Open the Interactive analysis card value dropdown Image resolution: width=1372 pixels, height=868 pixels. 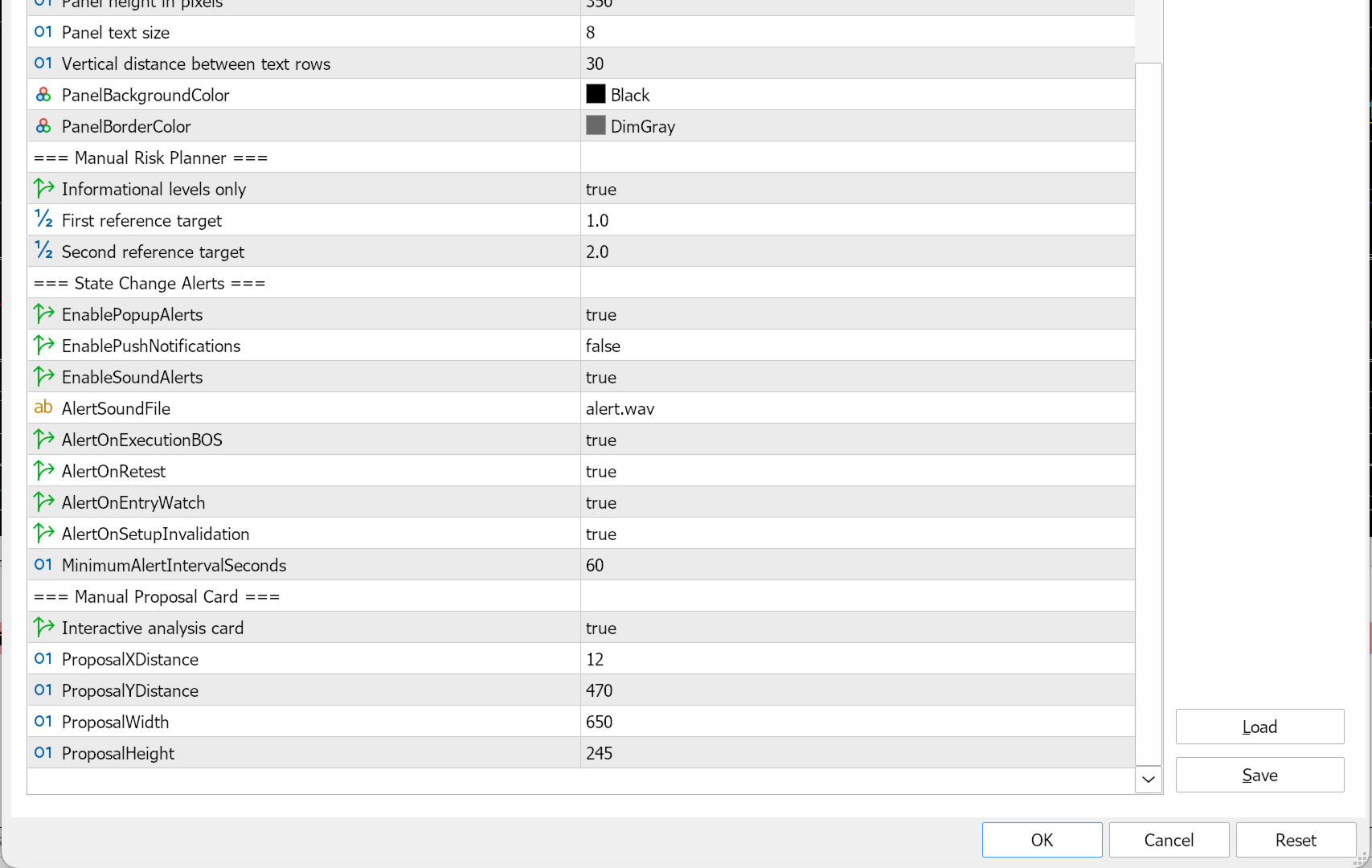(x=858, y=628)
